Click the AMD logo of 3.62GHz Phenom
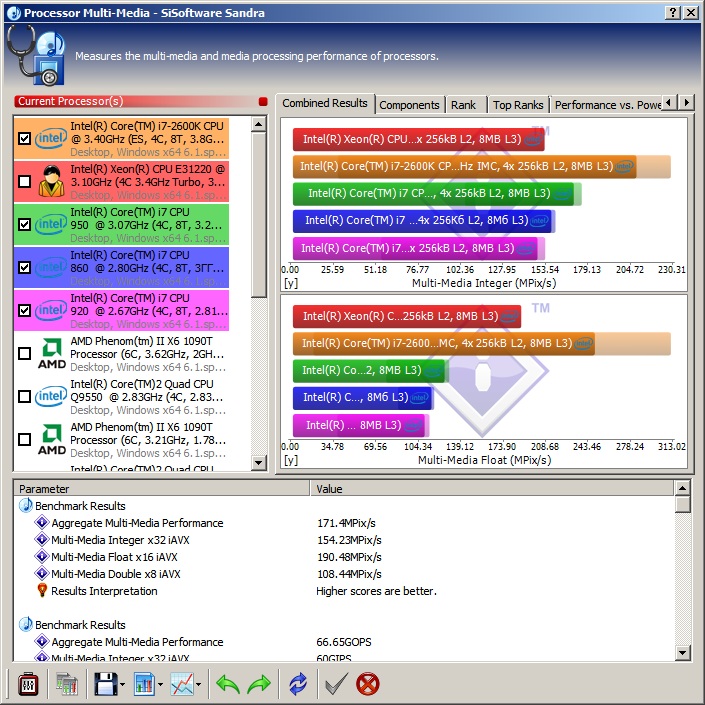The width and height of the screenshot is (705, 705). pos(52,353)
